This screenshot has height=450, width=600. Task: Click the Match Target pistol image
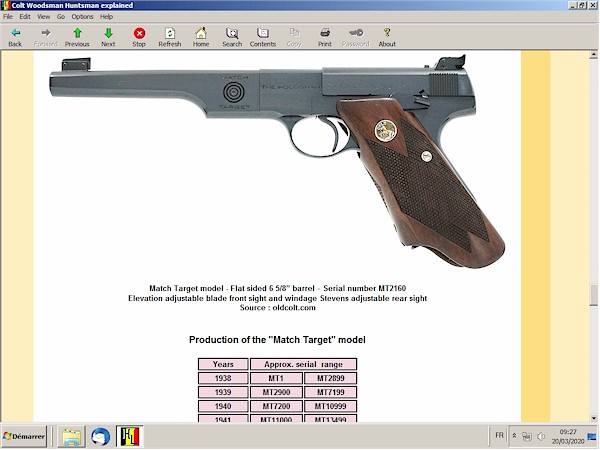coord(277,161)
